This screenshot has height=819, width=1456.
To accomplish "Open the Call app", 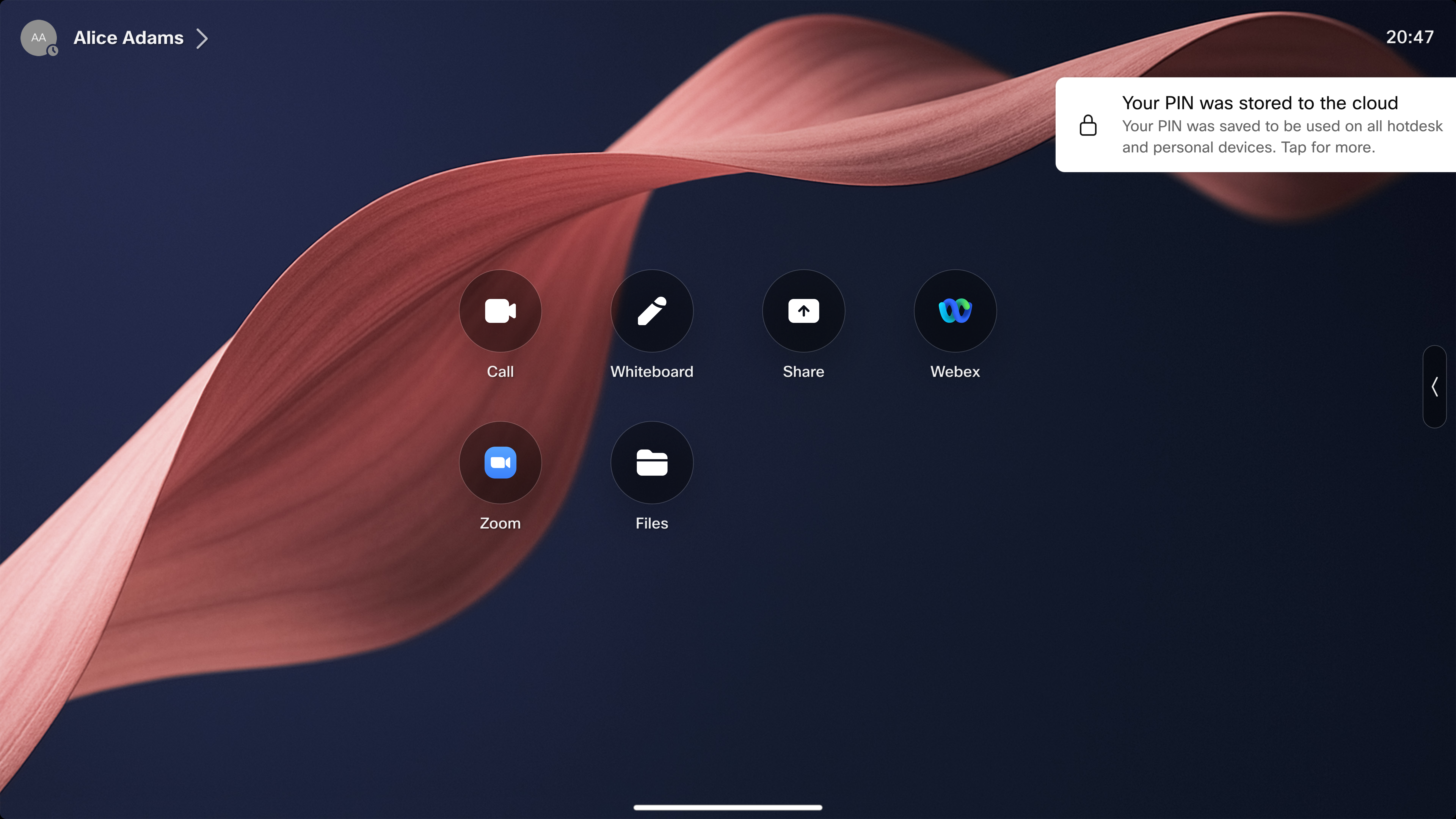I will [x=500, y=311].
